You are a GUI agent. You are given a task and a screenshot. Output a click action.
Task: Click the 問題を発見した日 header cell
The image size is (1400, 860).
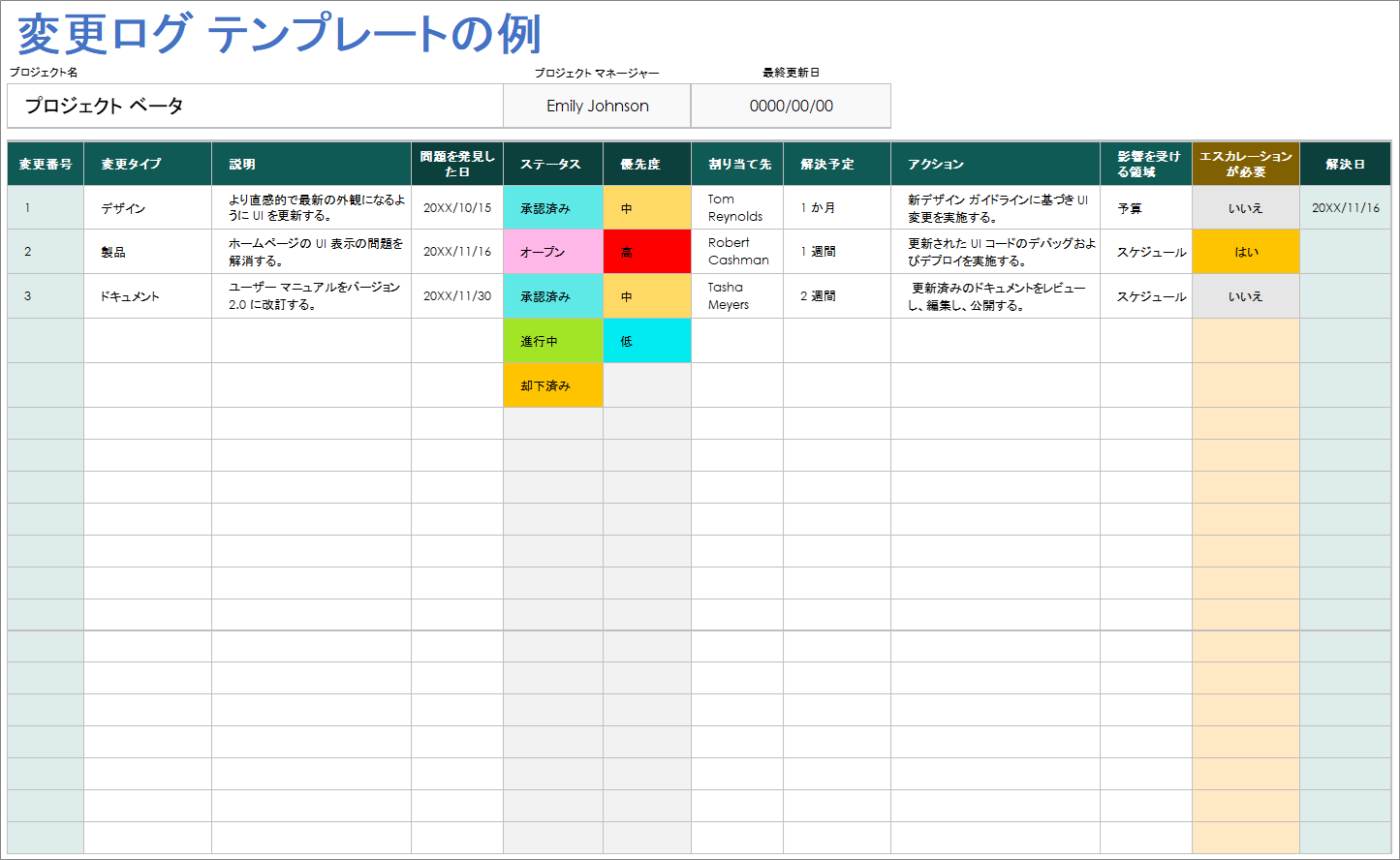coord(457,164)
